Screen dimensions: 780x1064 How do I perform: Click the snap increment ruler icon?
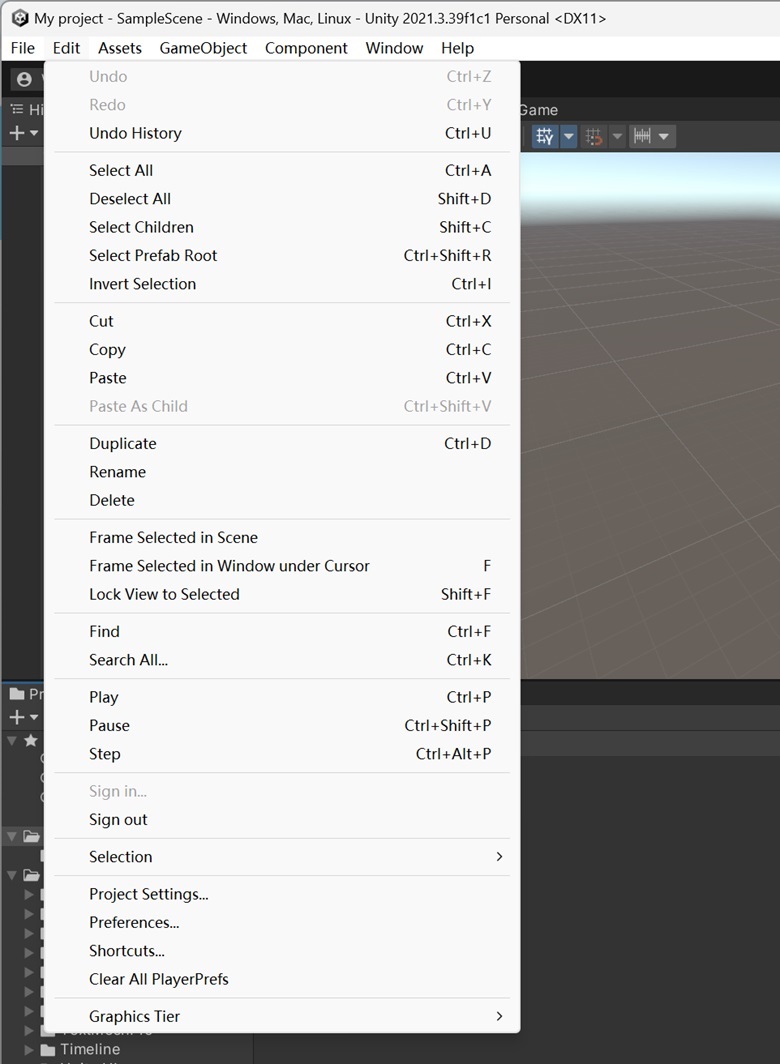(x=642, y=136)
